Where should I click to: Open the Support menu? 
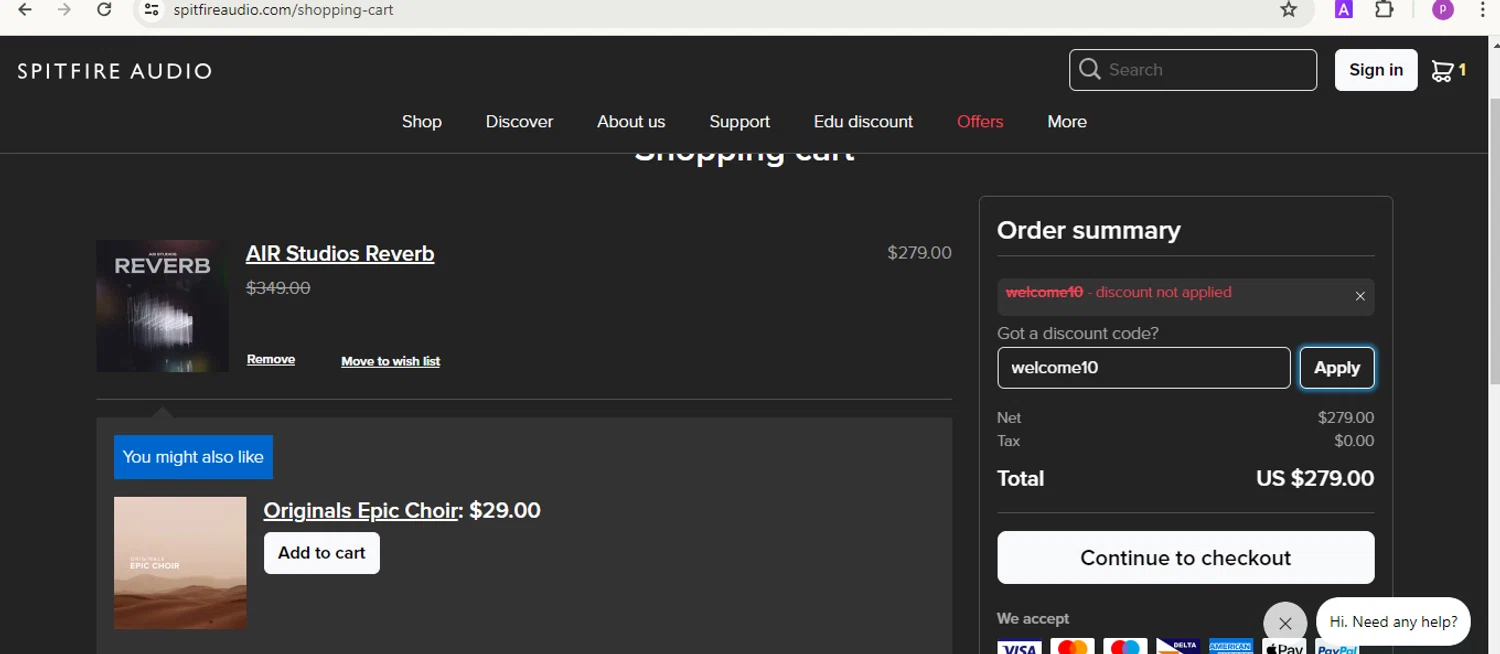click(739, 121)
